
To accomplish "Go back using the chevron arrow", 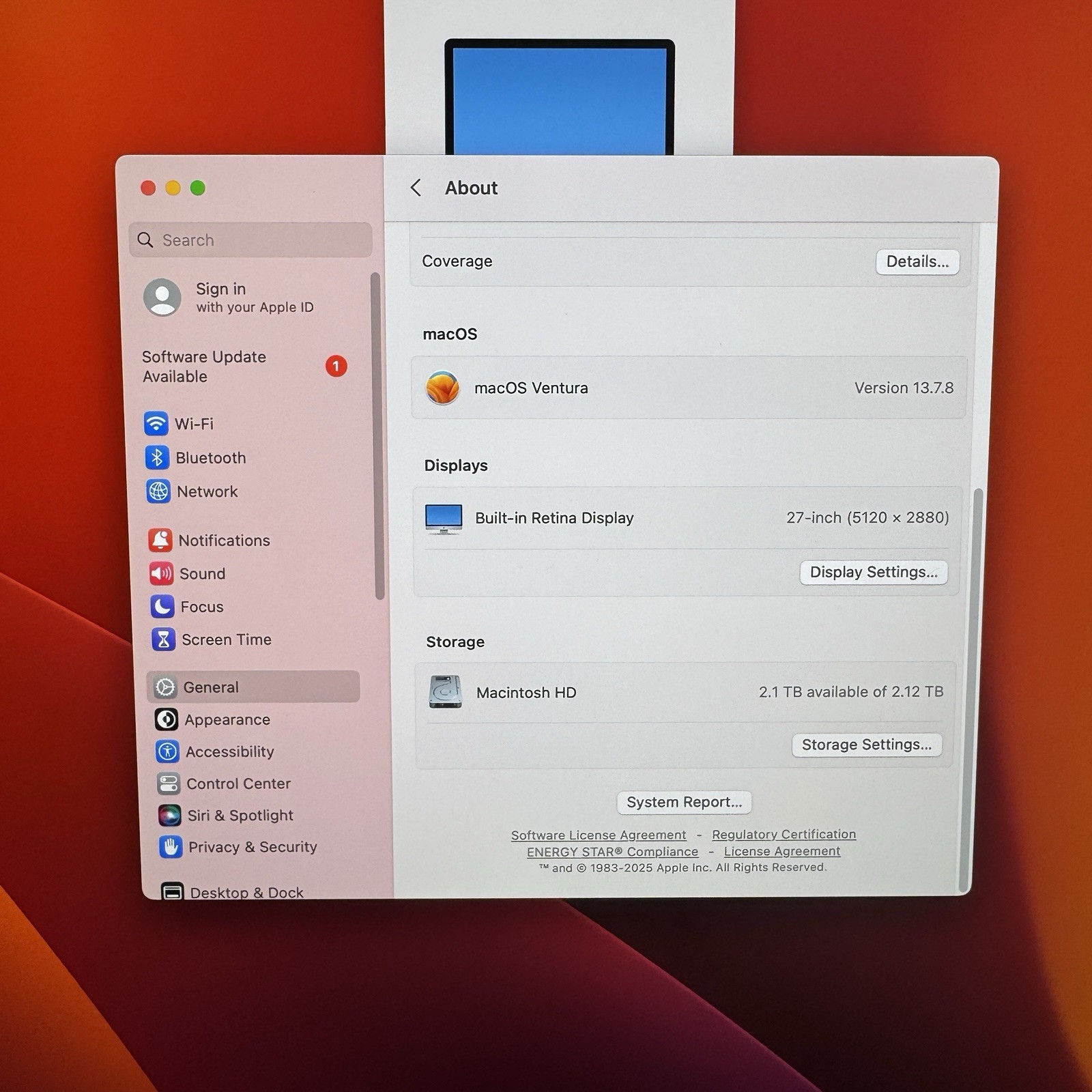I will 416,188.
